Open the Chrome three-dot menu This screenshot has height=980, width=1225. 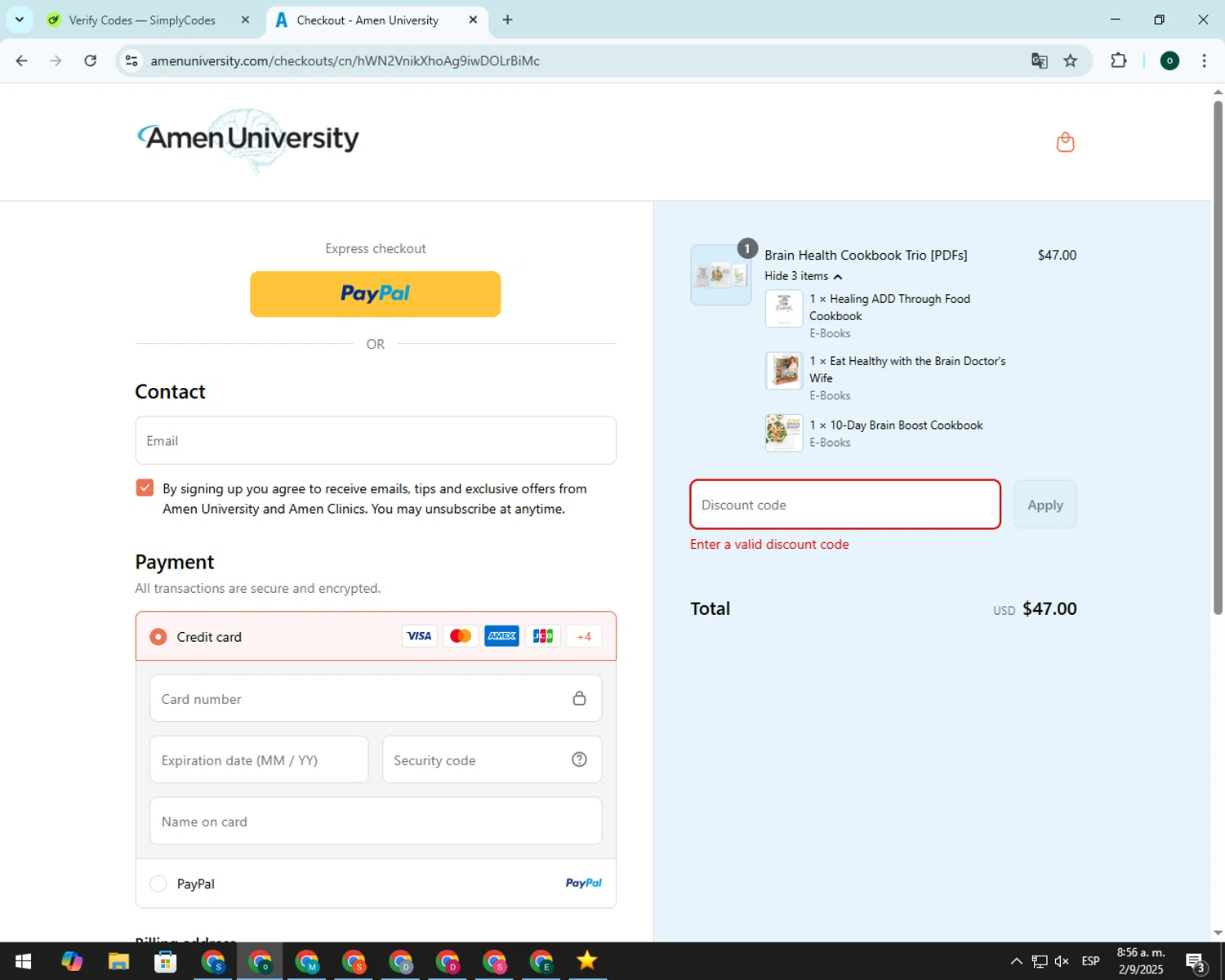[1204, 60]
